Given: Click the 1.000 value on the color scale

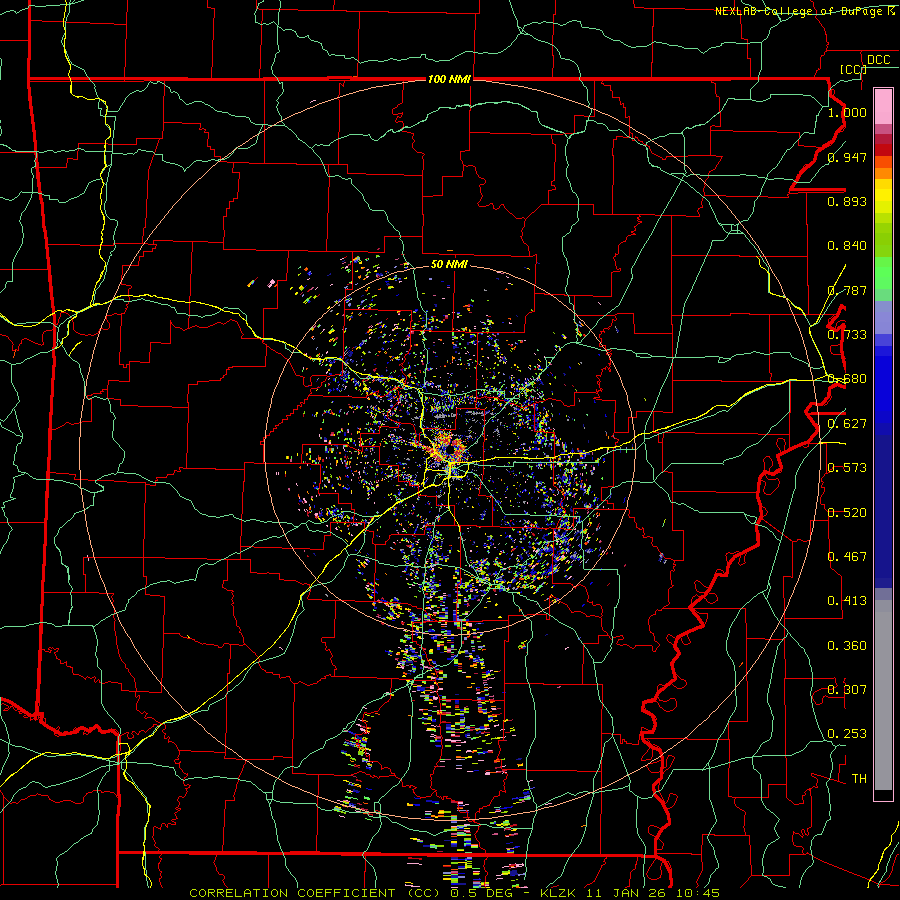Looking at the screenshot, I should [x=847, y=112].
